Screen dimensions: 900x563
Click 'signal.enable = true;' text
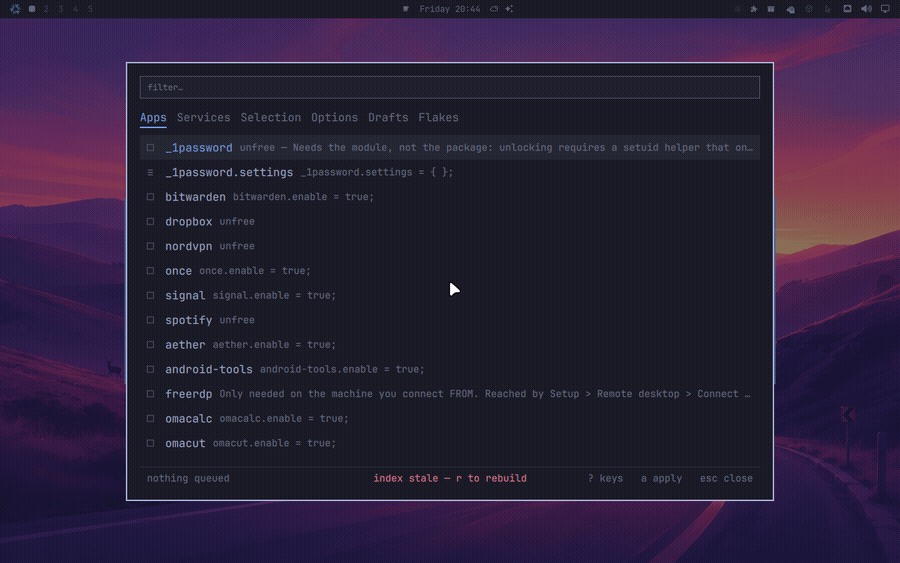(274, 296)
